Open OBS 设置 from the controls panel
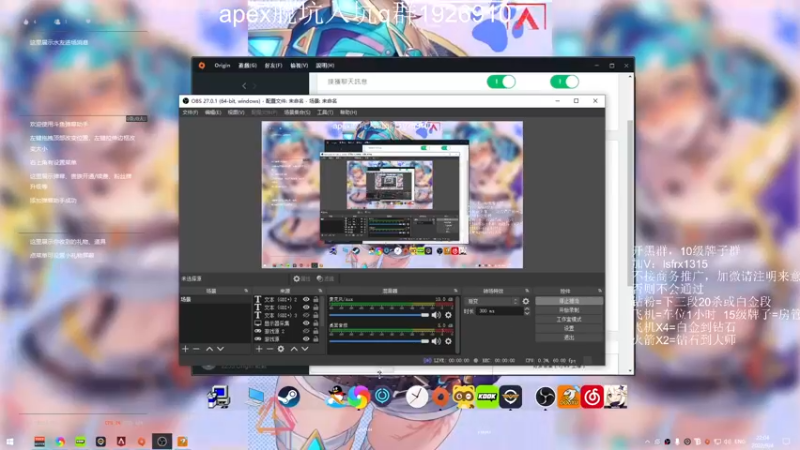Image resolution: width=800 pixels, height=450 pixels. [x=569, y=329]
